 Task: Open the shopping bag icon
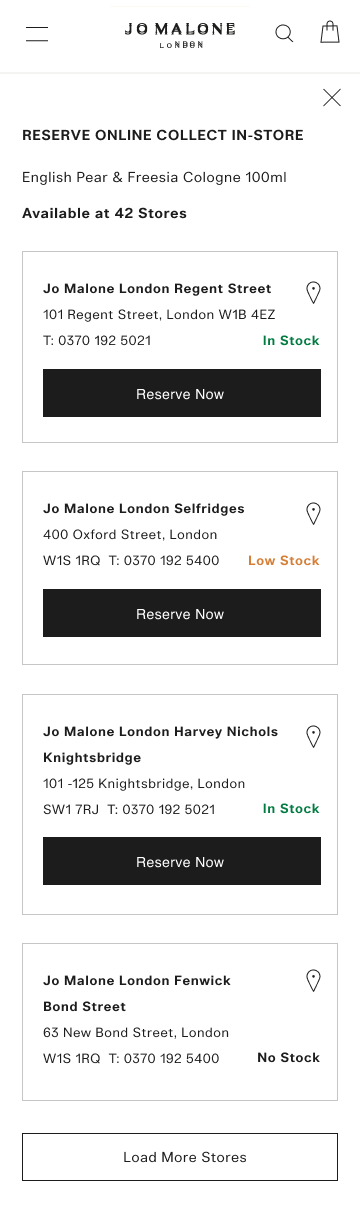(330, 33)
